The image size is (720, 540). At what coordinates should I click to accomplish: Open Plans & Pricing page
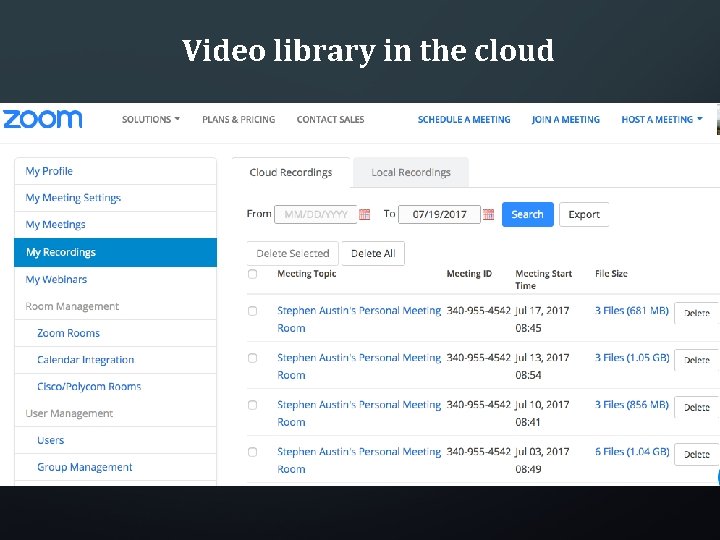pos(239,119)
